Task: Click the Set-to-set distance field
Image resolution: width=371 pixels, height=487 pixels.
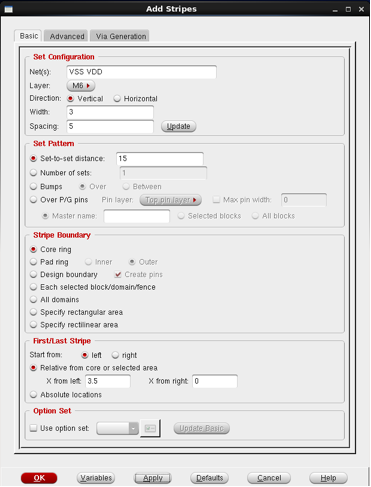Action: pyautogui.click(x=160, y=159)
